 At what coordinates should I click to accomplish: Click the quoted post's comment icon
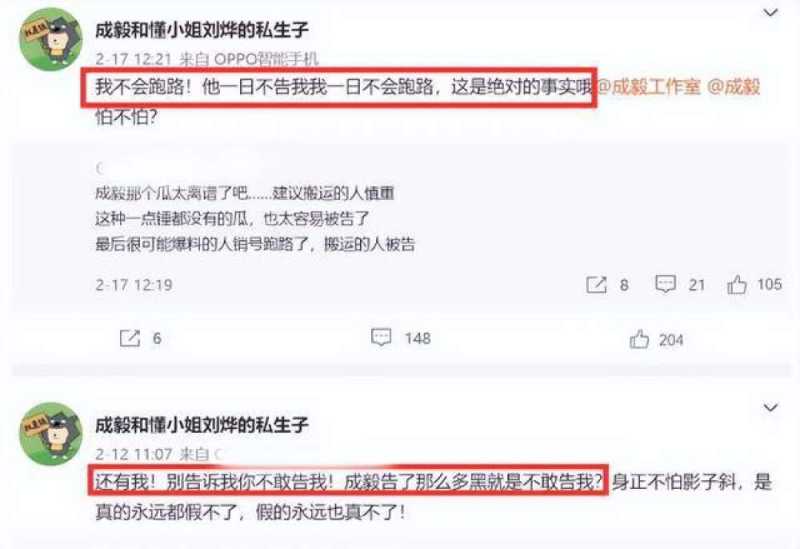click(x=665, y=284)
